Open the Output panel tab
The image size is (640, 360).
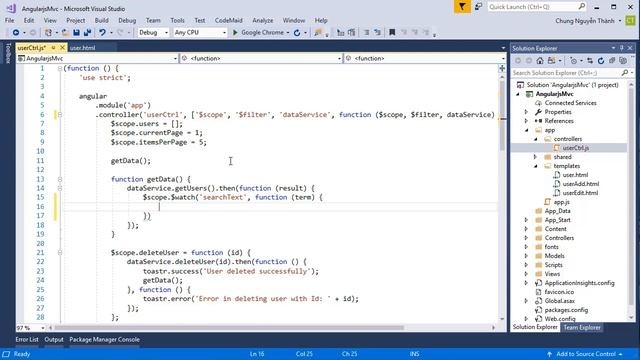(x=54, y=340)
